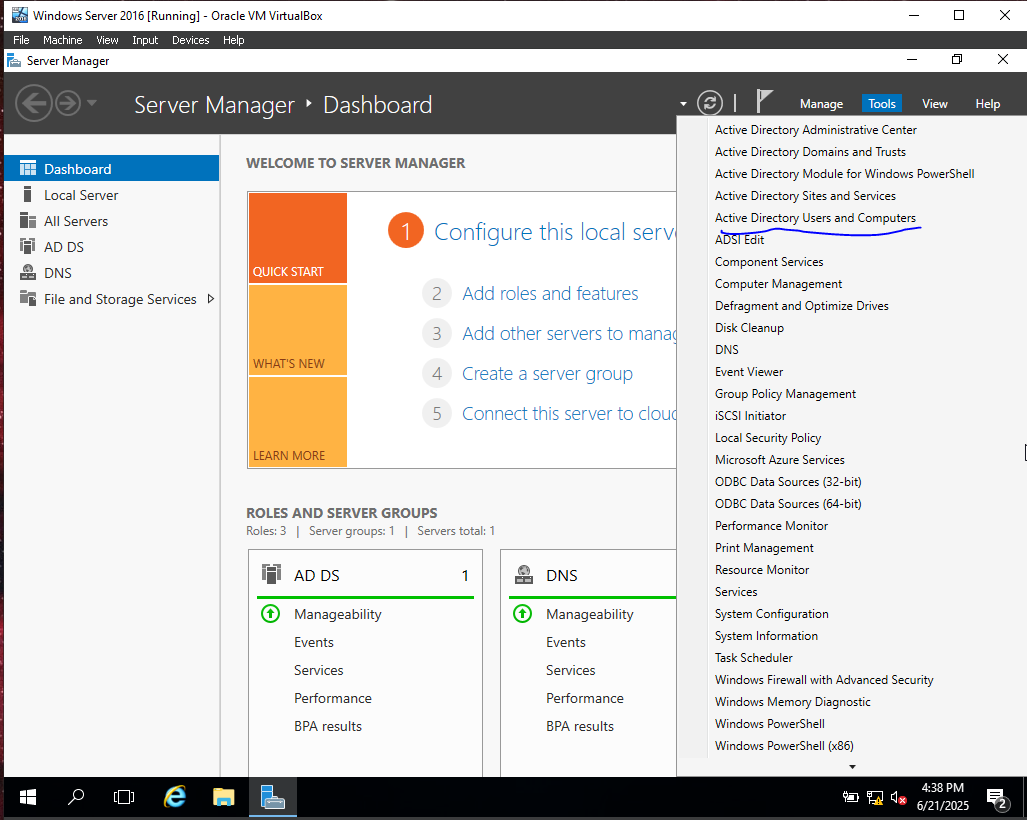
Task: Launch Internet Explorer from taskbar
Action: coord(174,797)
